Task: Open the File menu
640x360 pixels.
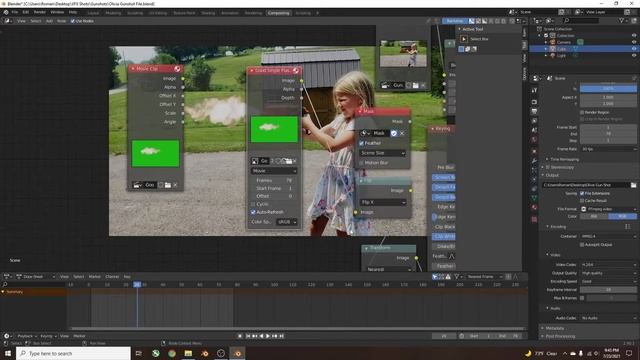Action: pyautogui.click(x=15, y=12)
